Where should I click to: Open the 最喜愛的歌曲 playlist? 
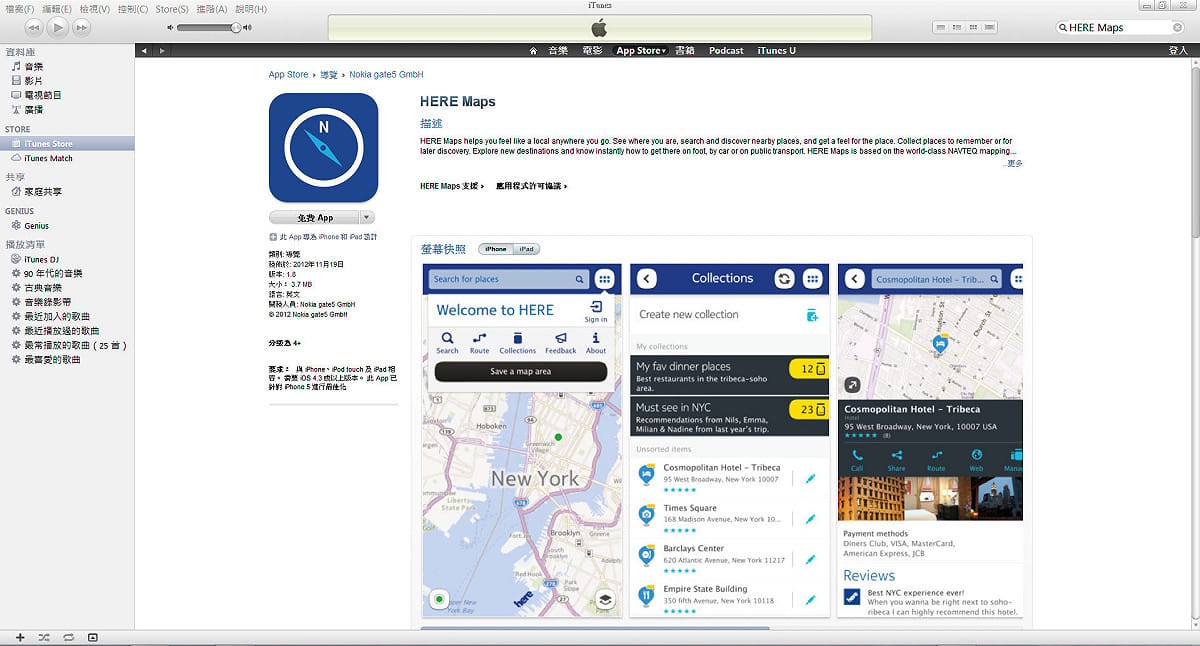52,359
